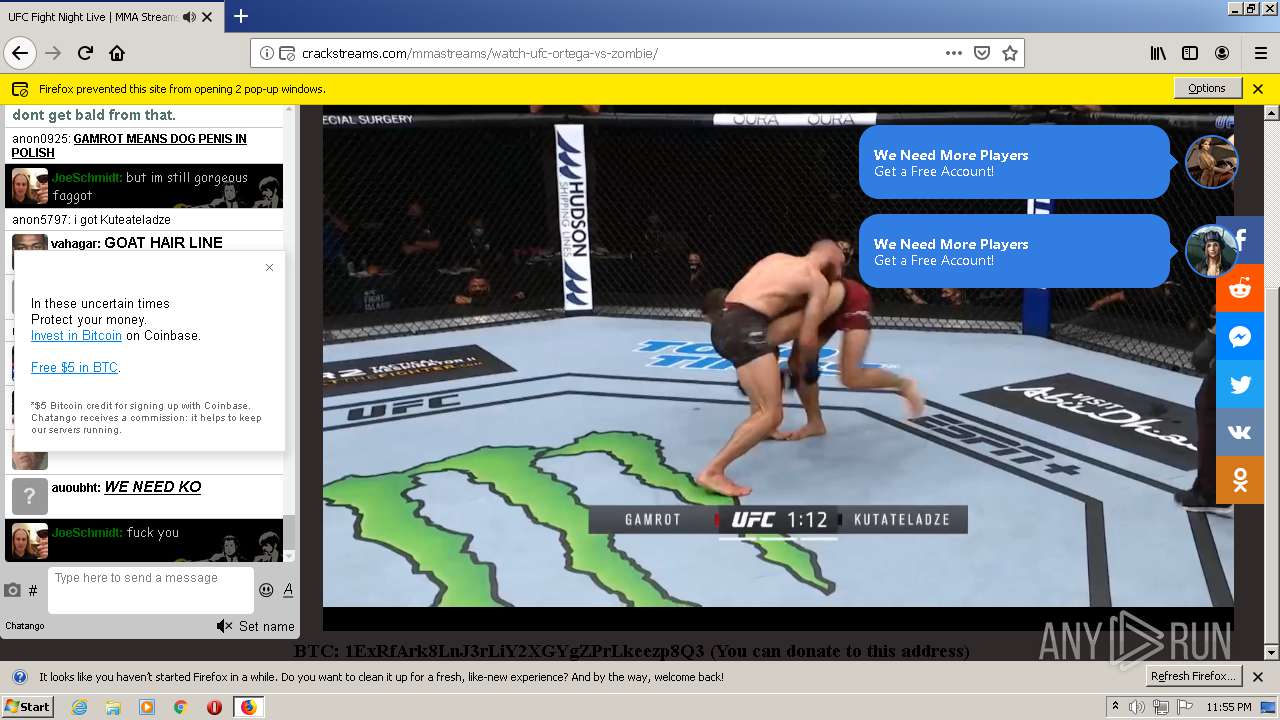The height and width of the screenshot is (720, 1280).
Task: Select the UFC Fight Night Live tab
Action: (x=110, y=17)
